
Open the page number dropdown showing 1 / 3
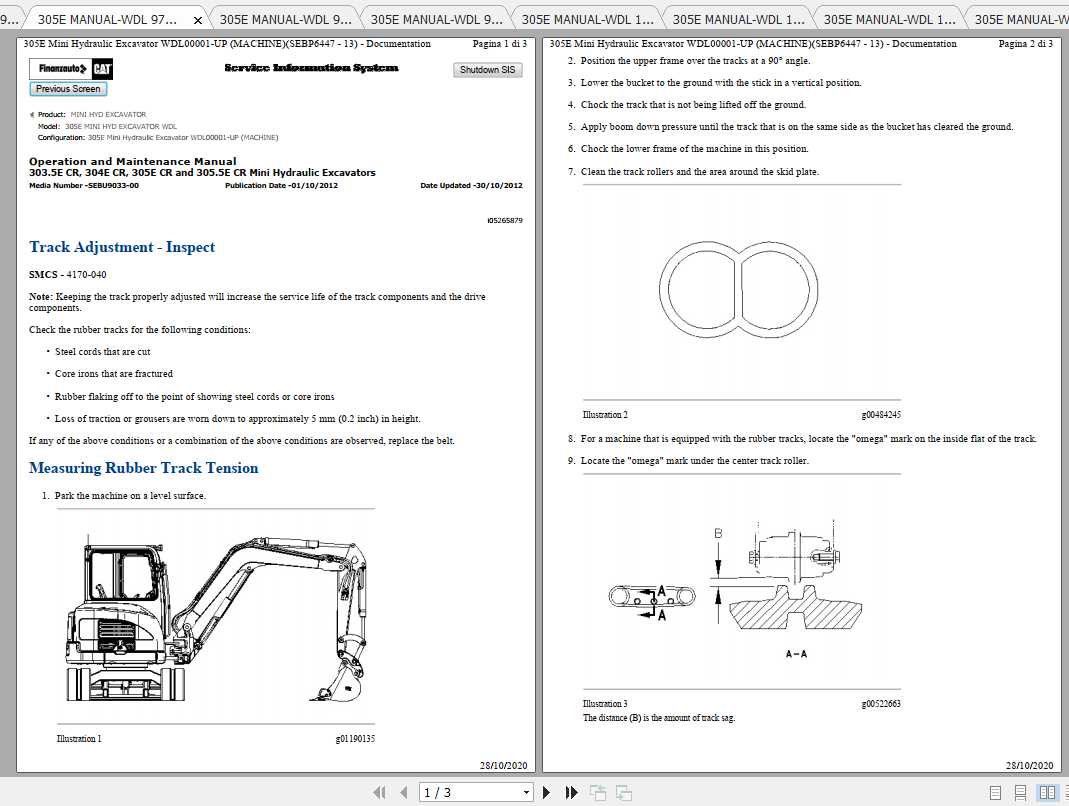click(526, 792)
